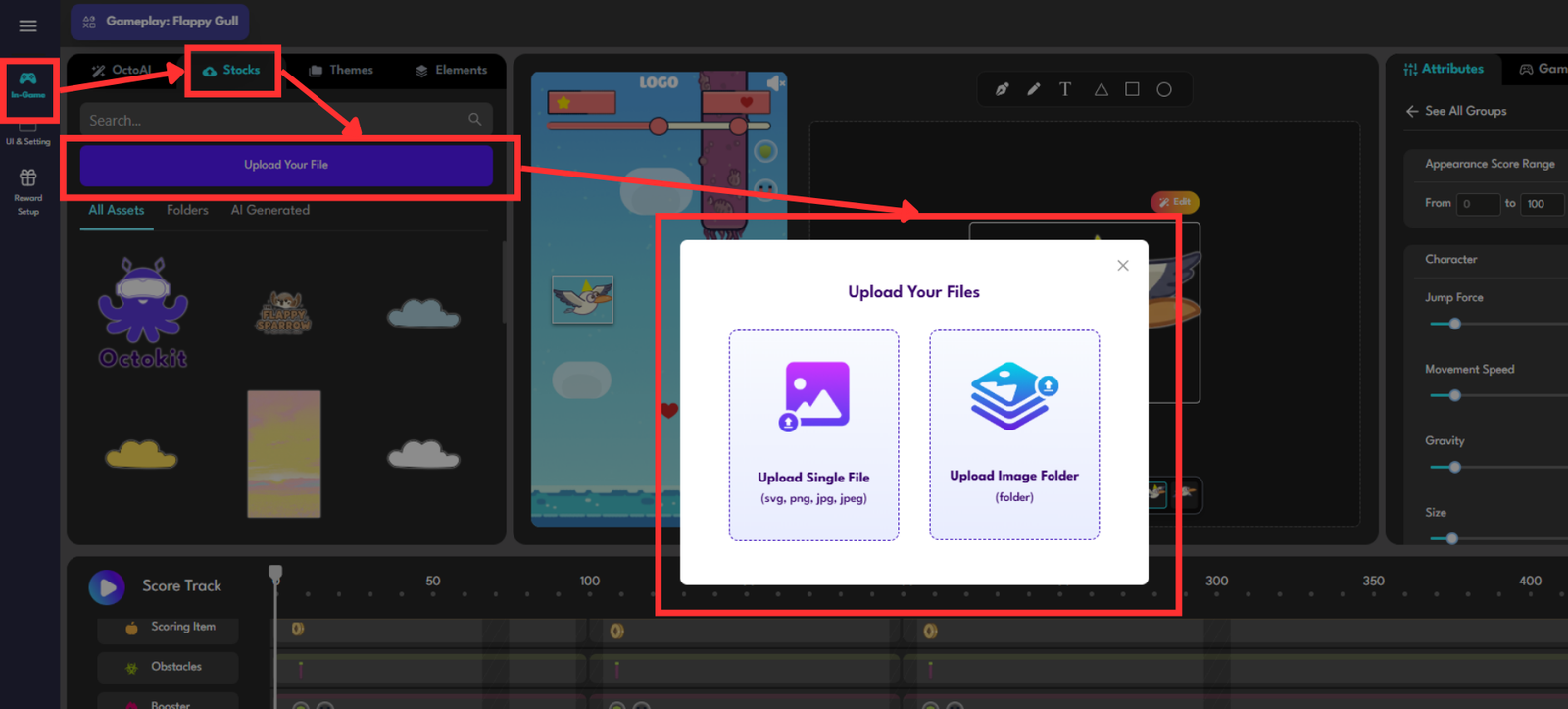
Task: Go back via See All Groups
Action: 1456,111
